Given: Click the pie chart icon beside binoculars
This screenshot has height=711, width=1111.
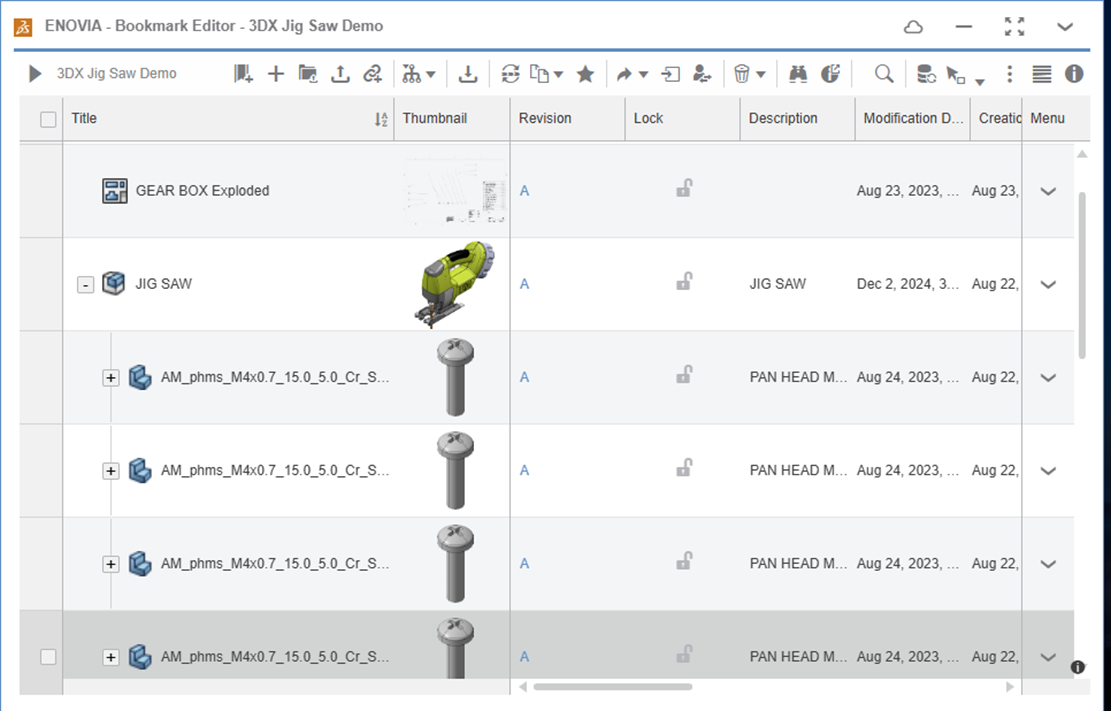Looking at the screenshot, I should [830, 74].
